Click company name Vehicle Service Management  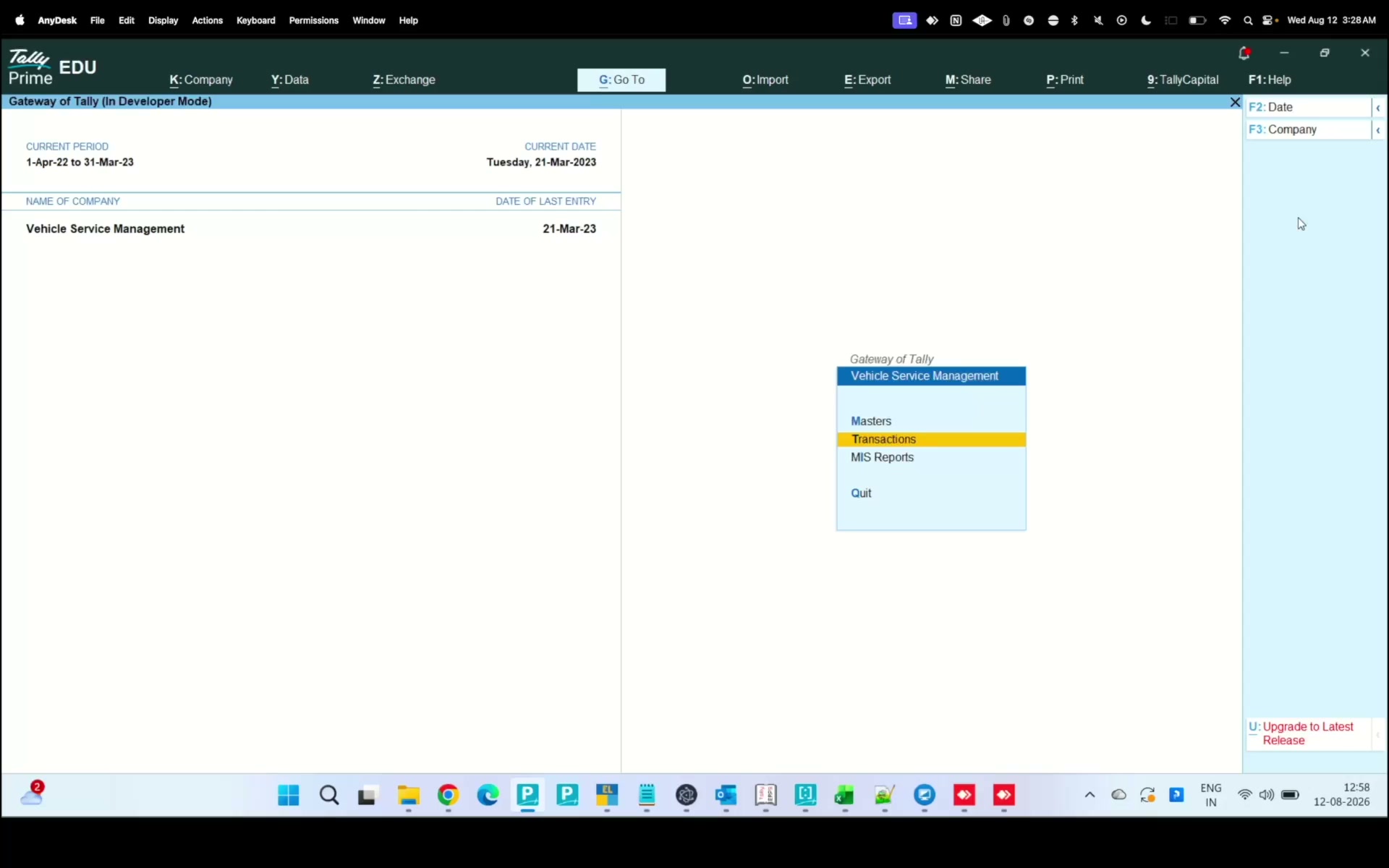106,229
